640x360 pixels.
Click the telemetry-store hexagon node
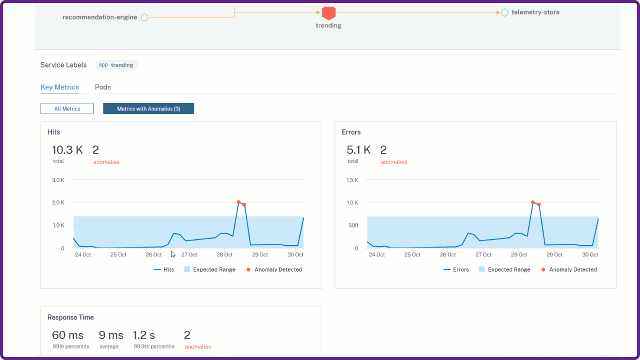(x=504, y=13)
